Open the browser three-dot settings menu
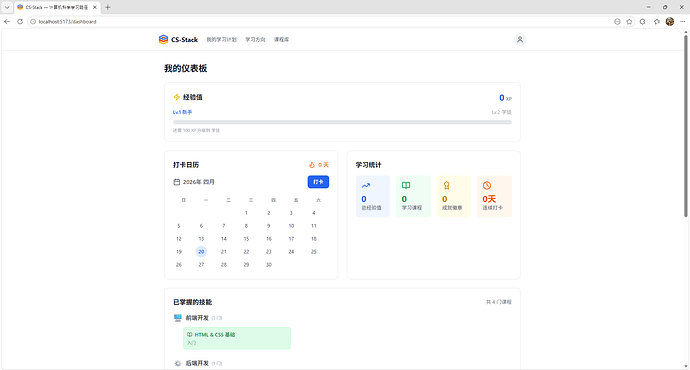This screenshot has height=370, width=690. (683, 22)
